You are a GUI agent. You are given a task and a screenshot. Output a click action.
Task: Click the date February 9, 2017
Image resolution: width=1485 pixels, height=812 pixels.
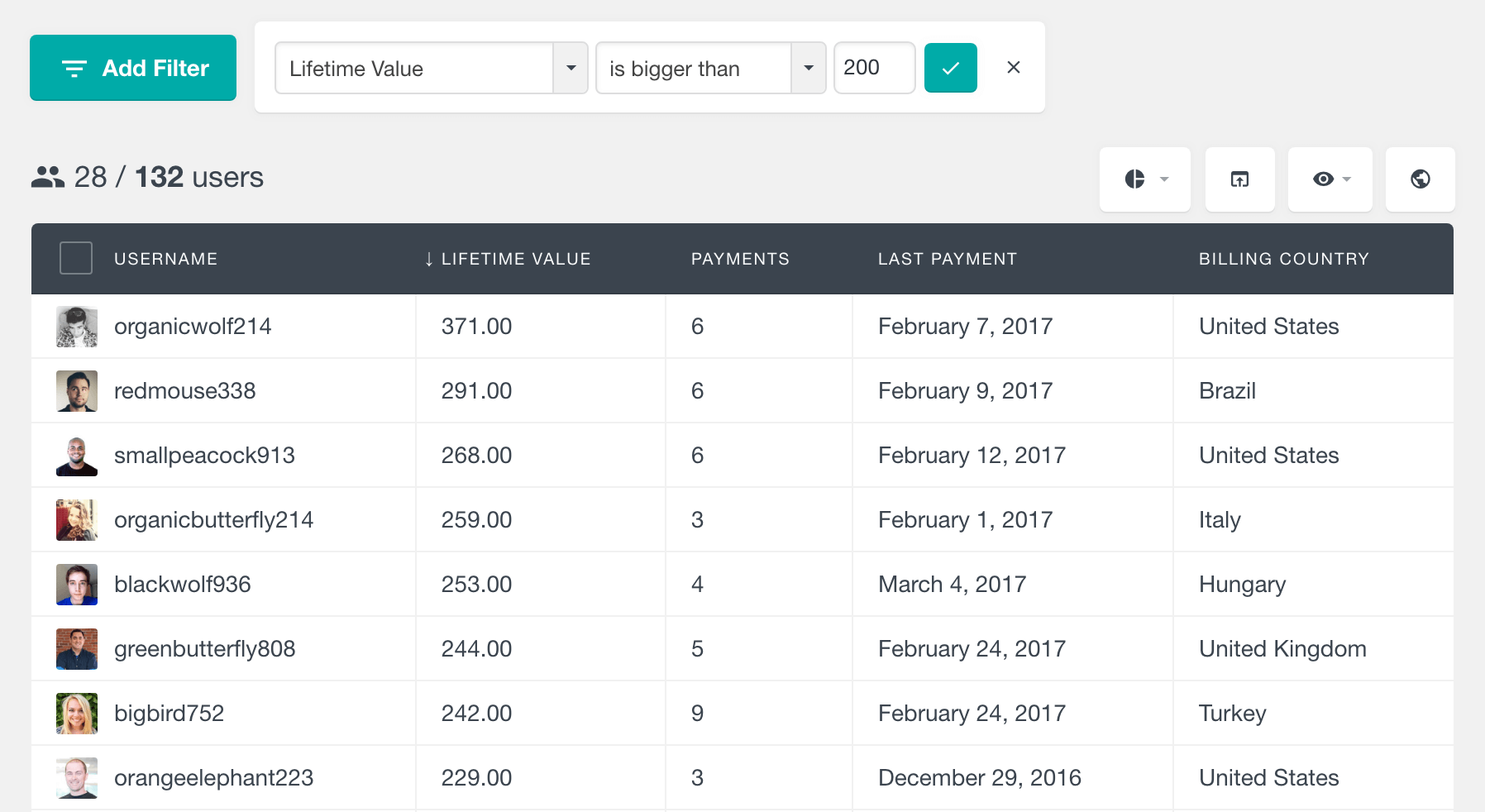[966, 391]
